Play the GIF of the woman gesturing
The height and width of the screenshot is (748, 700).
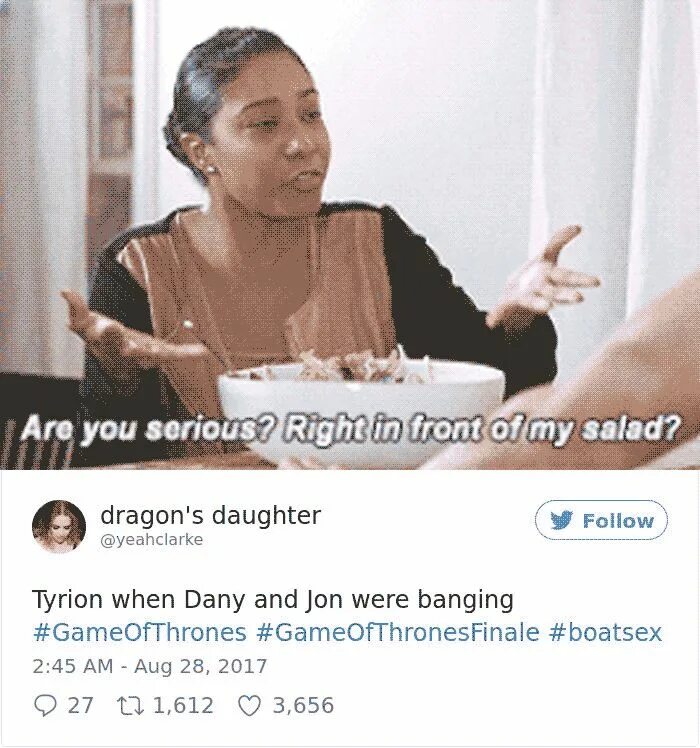click(x=350, y=235)
